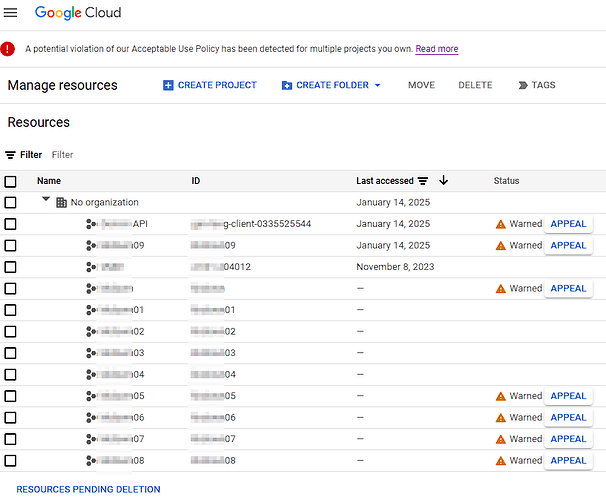
Task: Click Appeal for project ending 07
Action: (x=568, y=439)
